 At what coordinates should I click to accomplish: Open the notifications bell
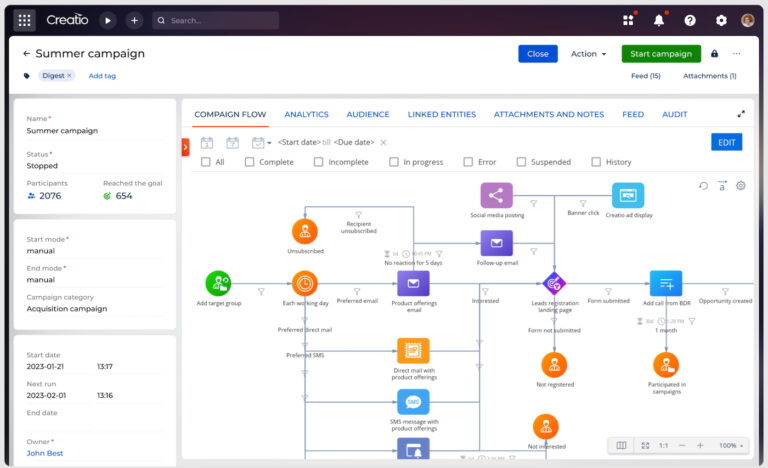coord(659,20)
